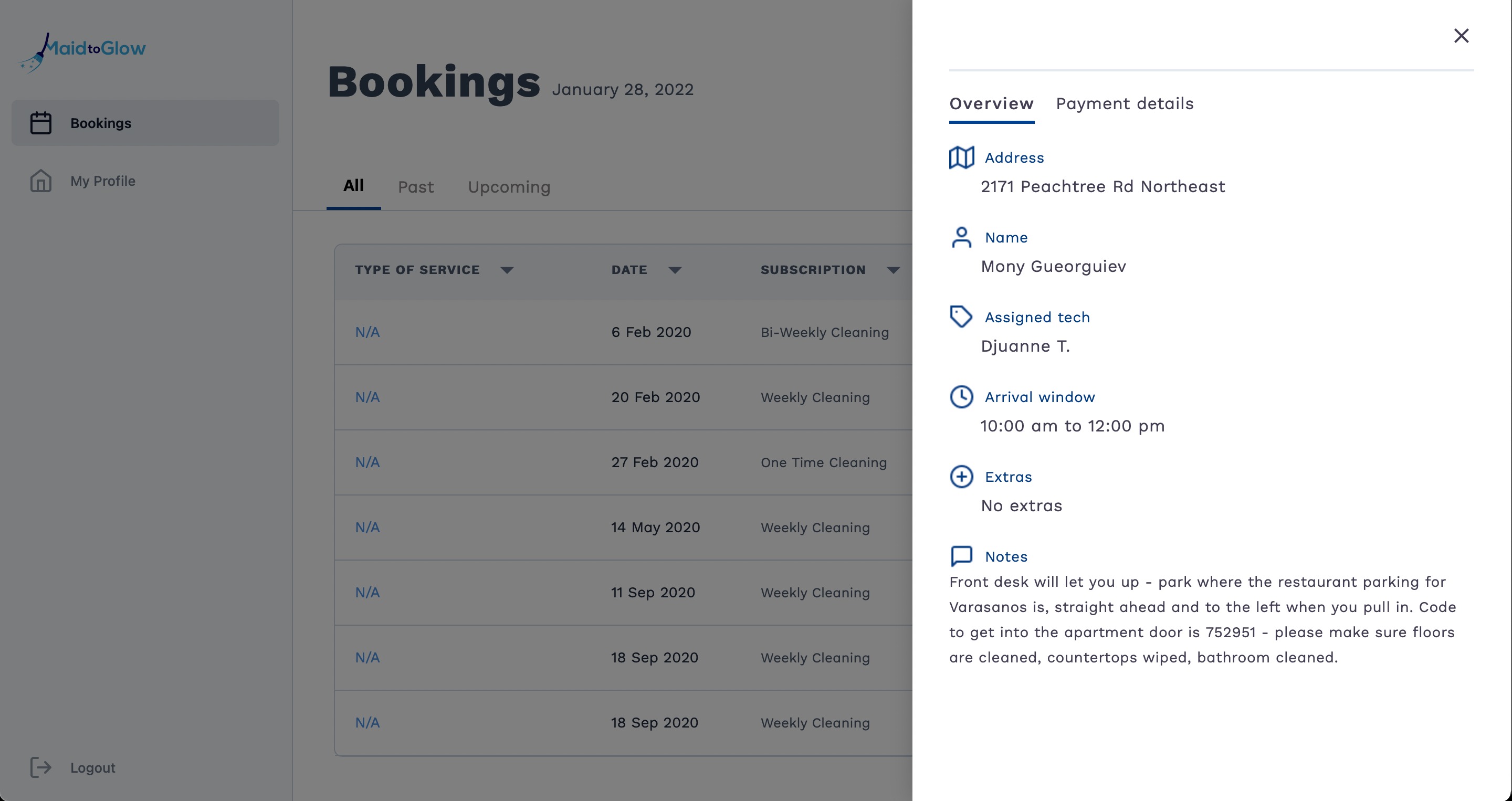
Task: Select the All bookings tab
Action: 353,186
